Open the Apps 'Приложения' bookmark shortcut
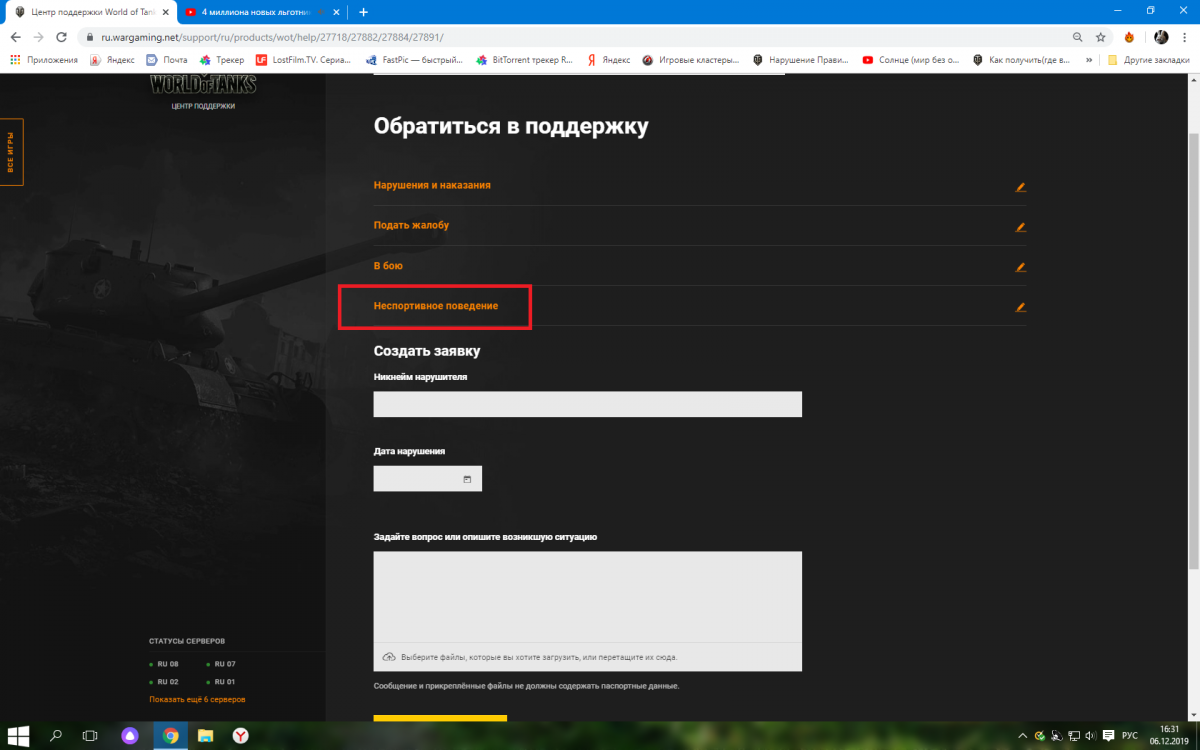This screenshot has width=1200, height=750. [43, 60]
